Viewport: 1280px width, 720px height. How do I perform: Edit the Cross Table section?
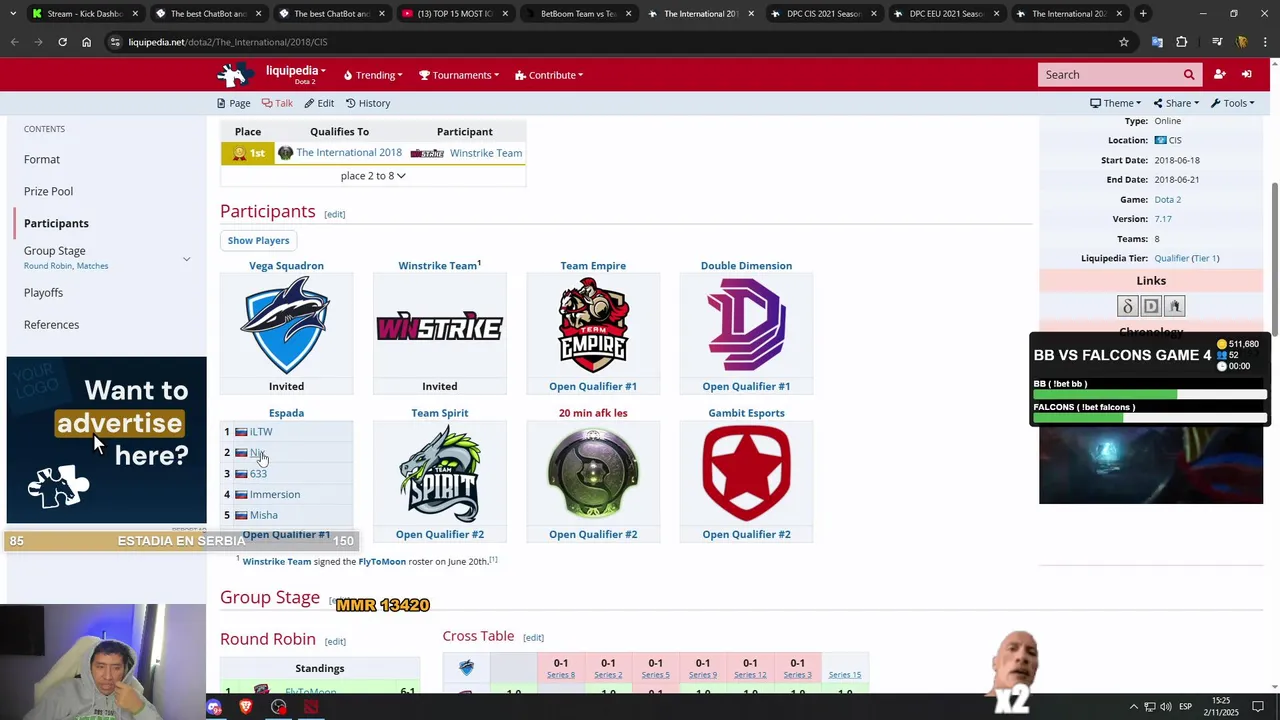tap(533, 638)
